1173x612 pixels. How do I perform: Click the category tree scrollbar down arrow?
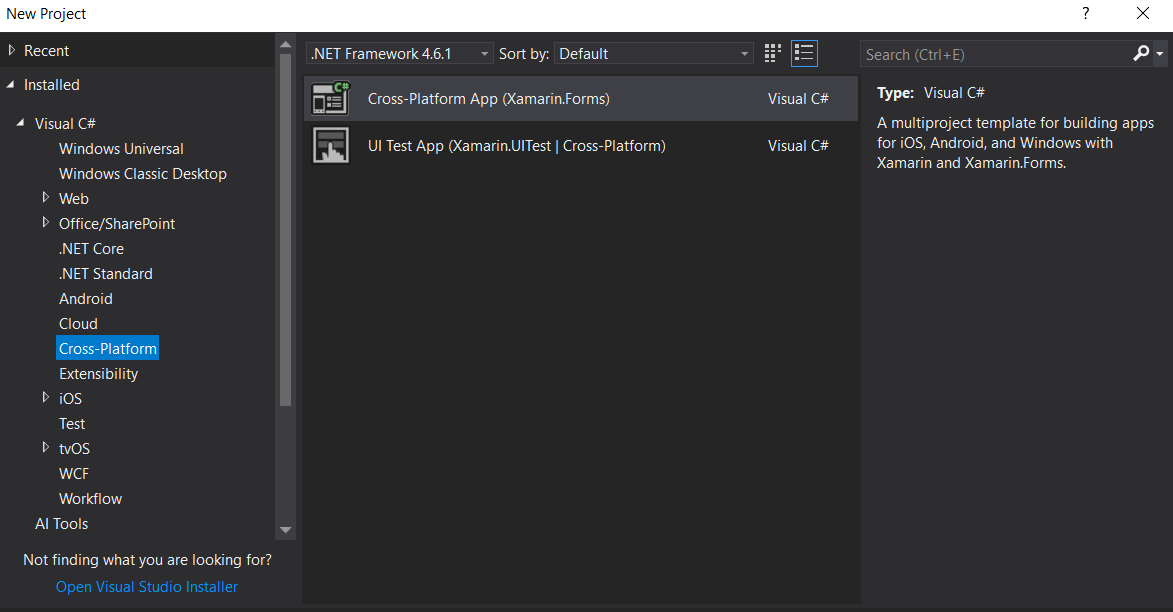pyautogui.click(x=285, y=529)
